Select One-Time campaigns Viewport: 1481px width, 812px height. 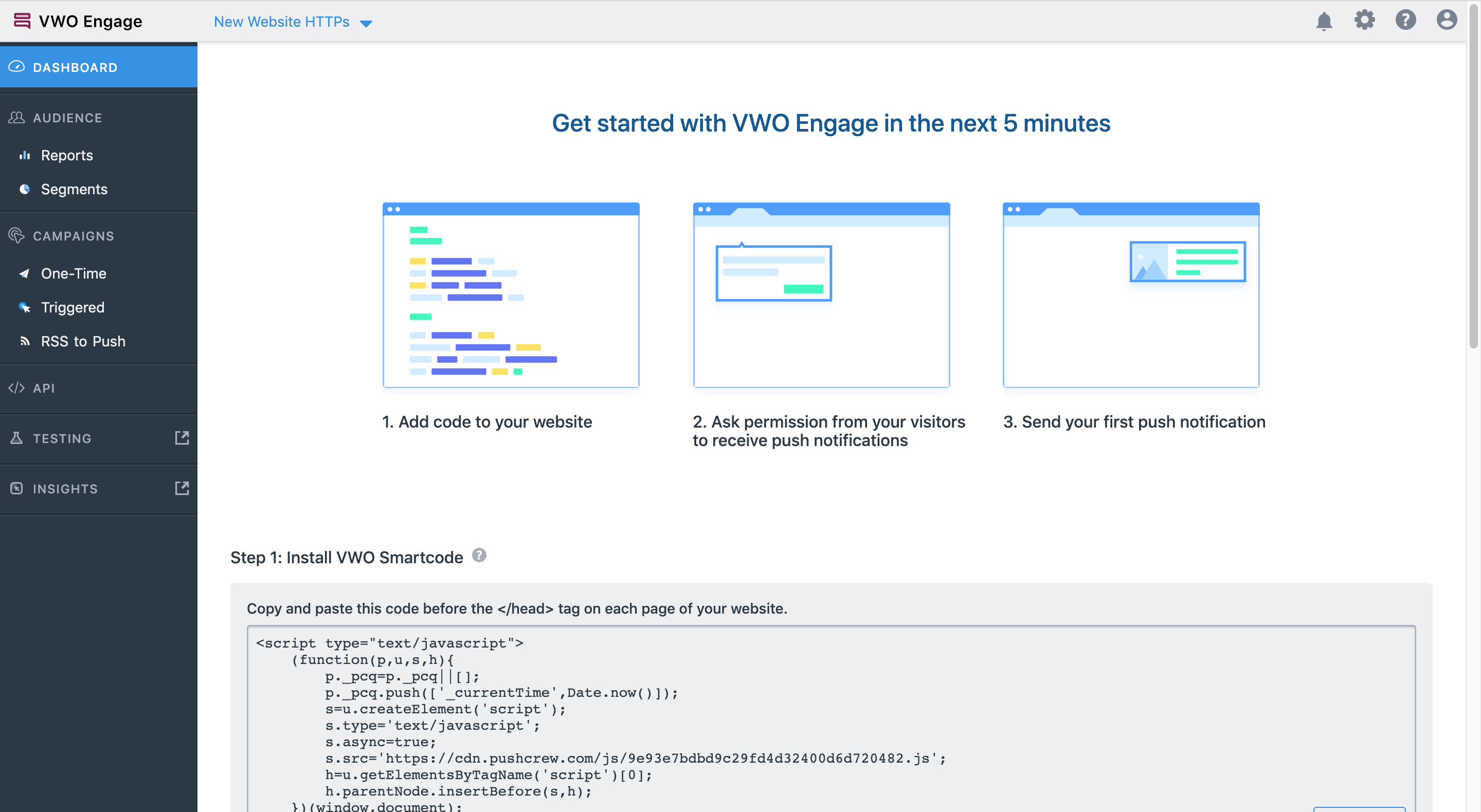tap(73, 273)
